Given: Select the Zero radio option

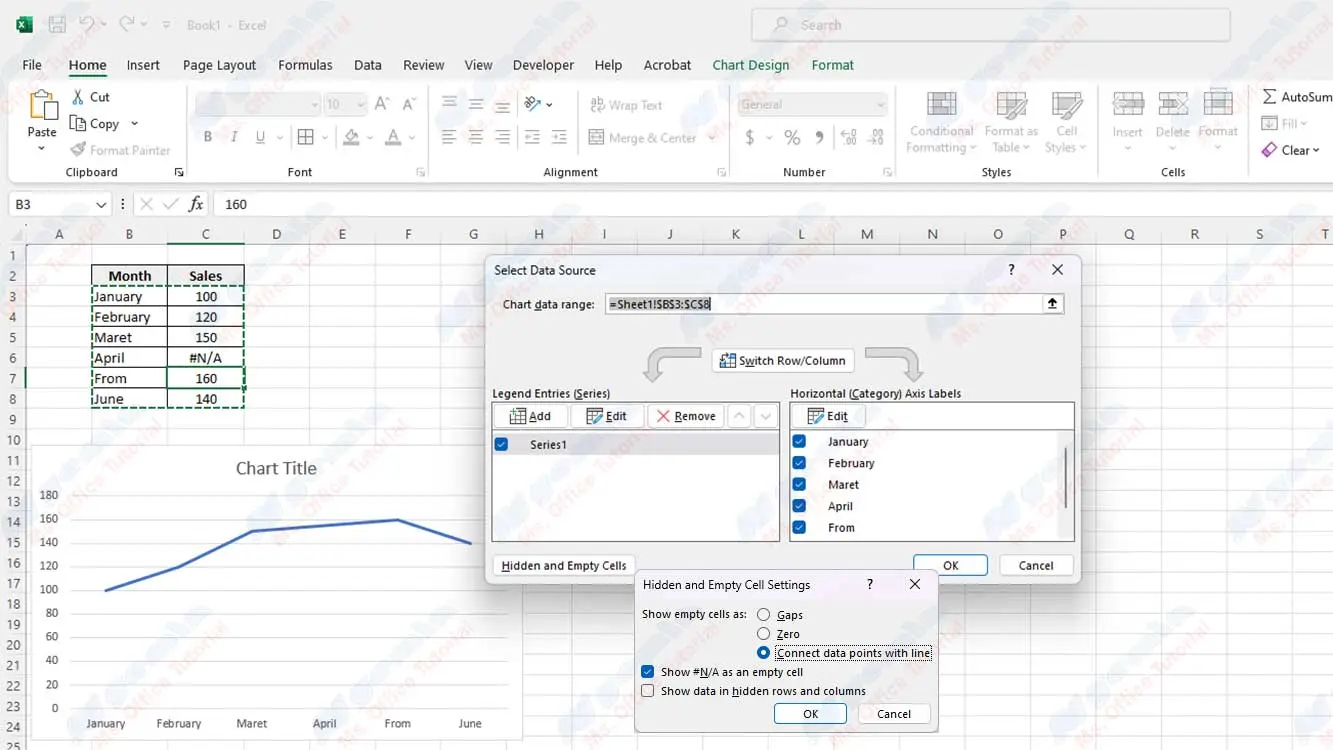Looking at the screenshot, I should tap(764, 634).
